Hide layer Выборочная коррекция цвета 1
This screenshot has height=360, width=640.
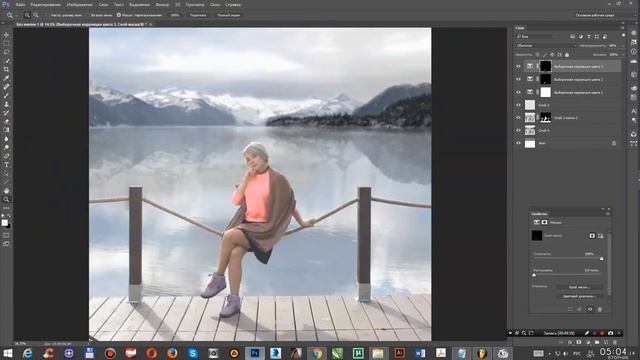(x=518, y=92)
